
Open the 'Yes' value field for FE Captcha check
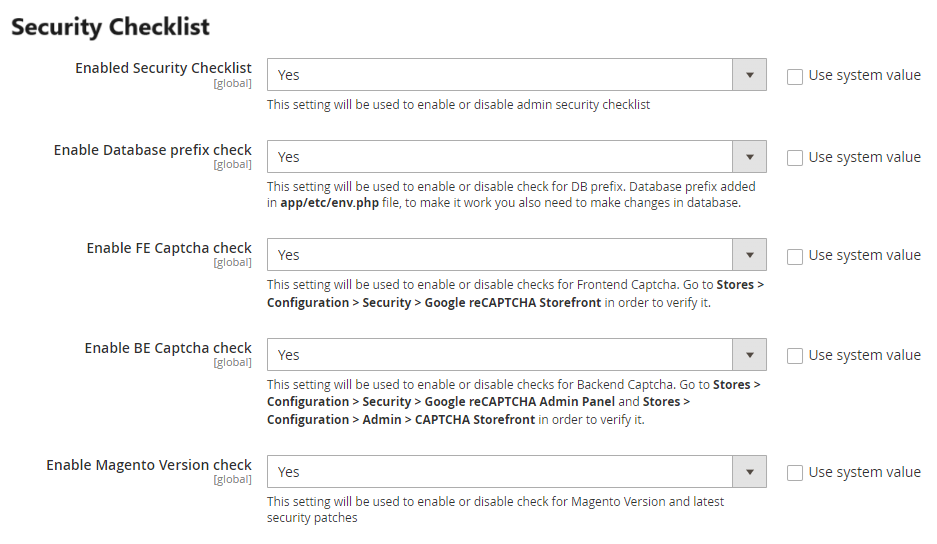[500, 255]
